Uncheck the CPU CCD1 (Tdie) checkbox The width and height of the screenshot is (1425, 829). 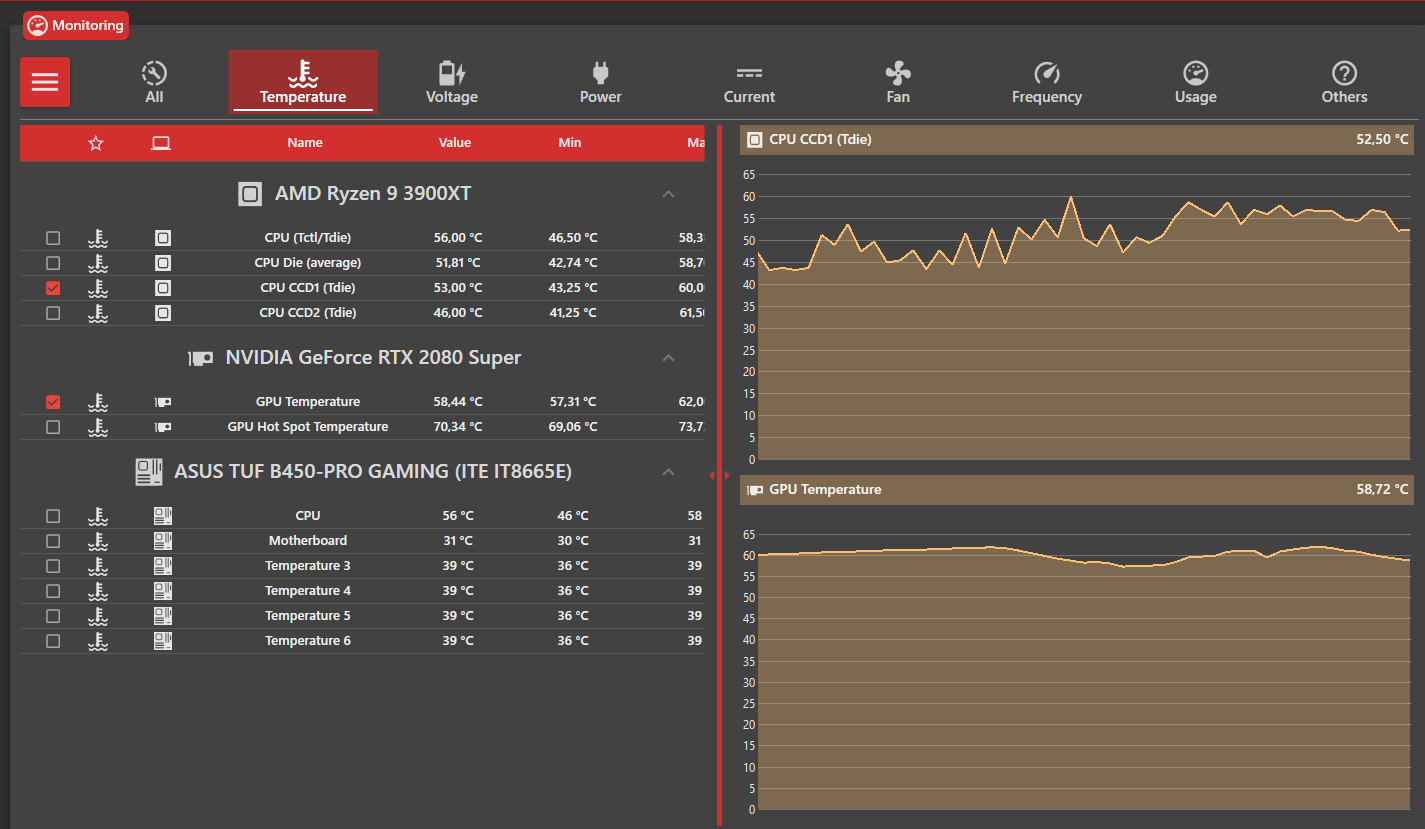point(53,288)
